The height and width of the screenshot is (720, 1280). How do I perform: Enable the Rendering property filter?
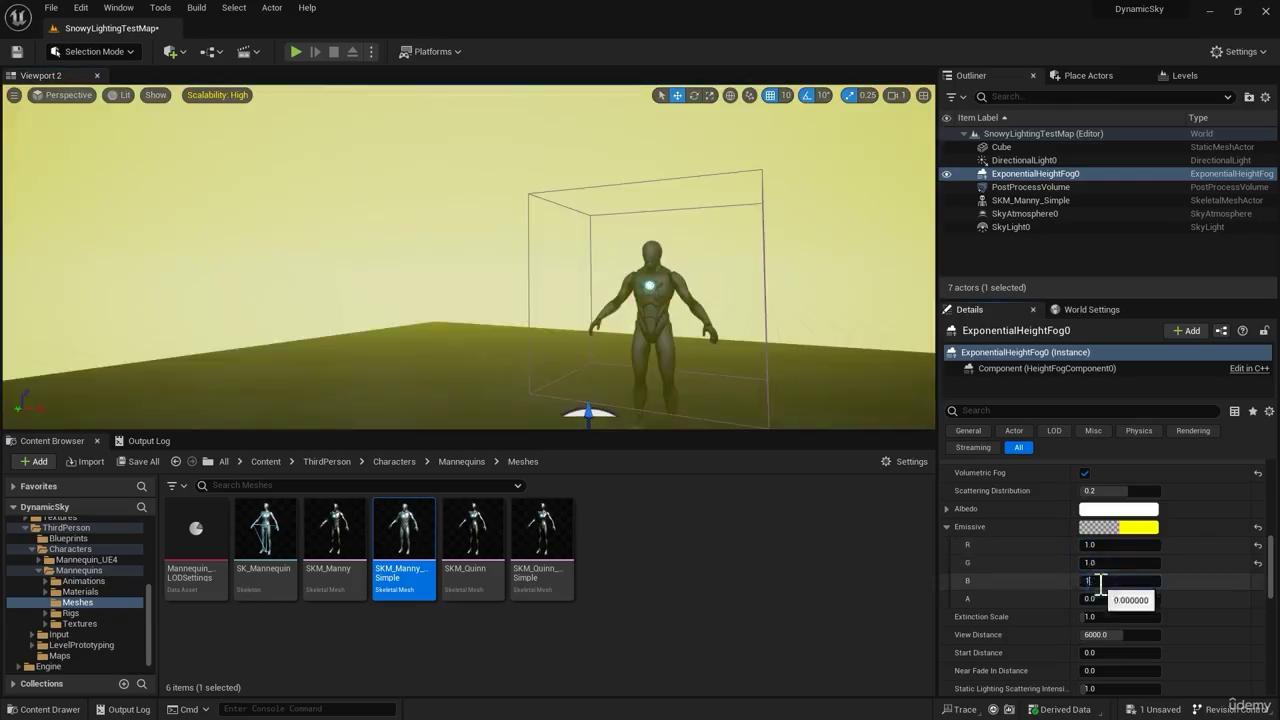(1193, 431)
